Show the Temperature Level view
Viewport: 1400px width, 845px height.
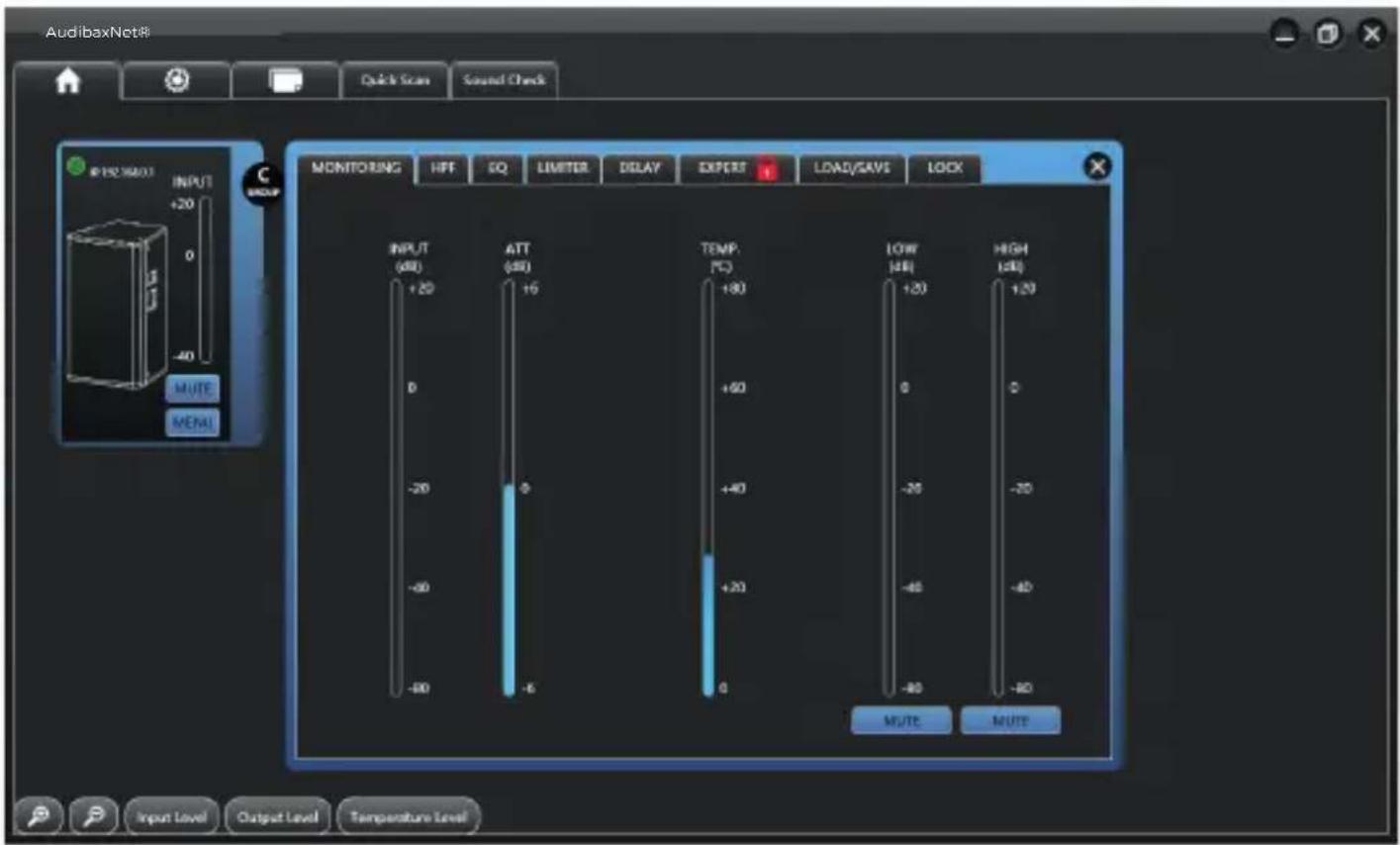click(408, 817)
